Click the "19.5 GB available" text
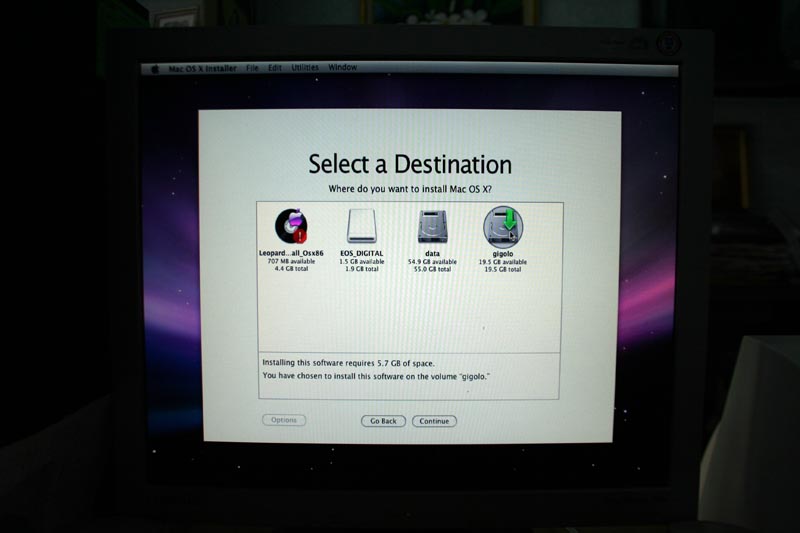Screen dimensions: 800x533 click(x=503, y=262)
